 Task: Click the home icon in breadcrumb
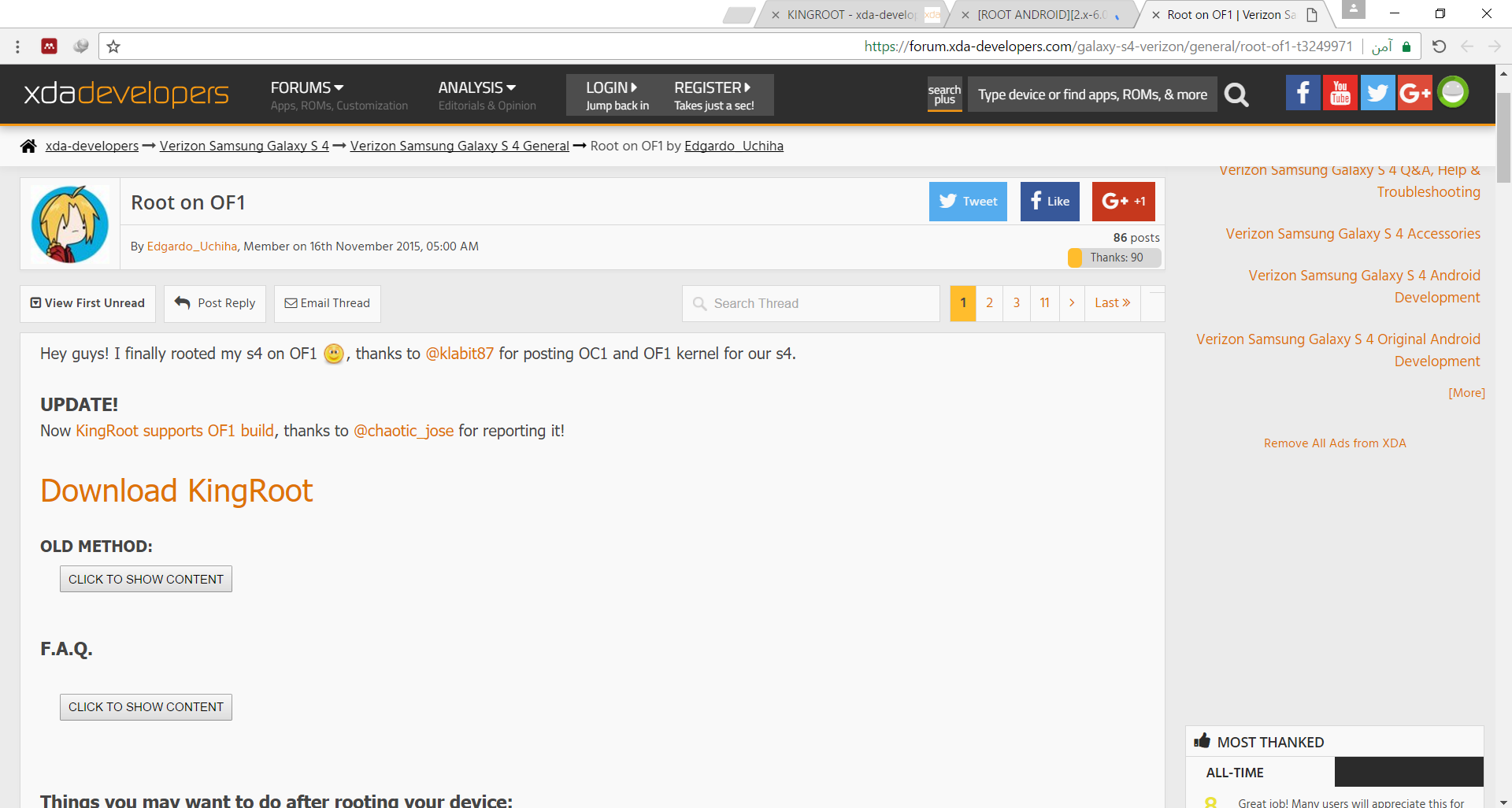28,146
